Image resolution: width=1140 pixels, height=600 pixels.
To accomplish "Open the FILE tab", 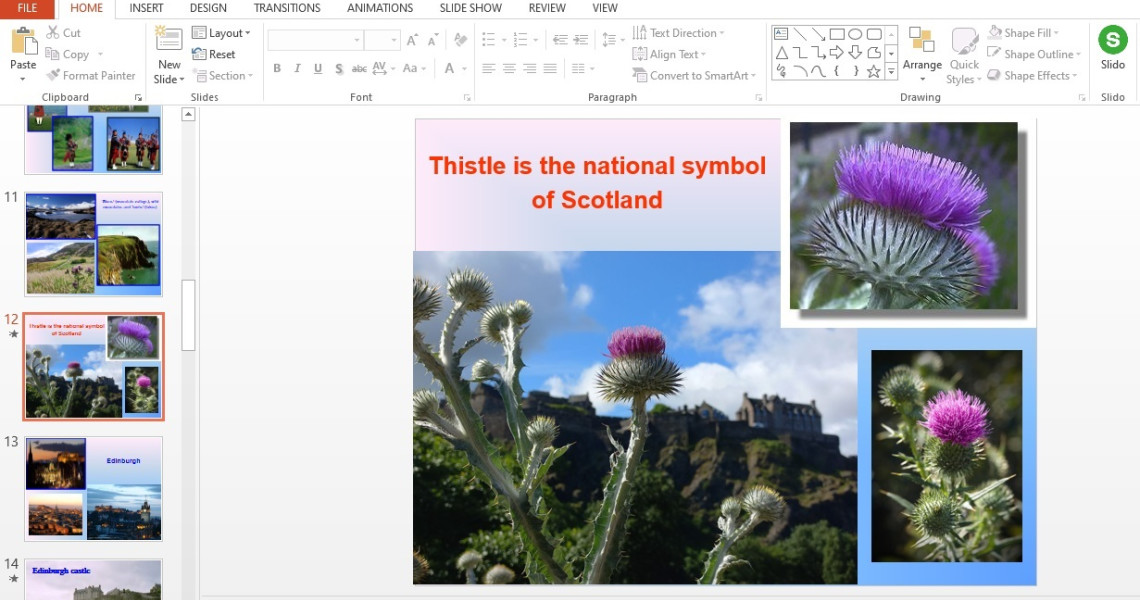I will (27, 8).
